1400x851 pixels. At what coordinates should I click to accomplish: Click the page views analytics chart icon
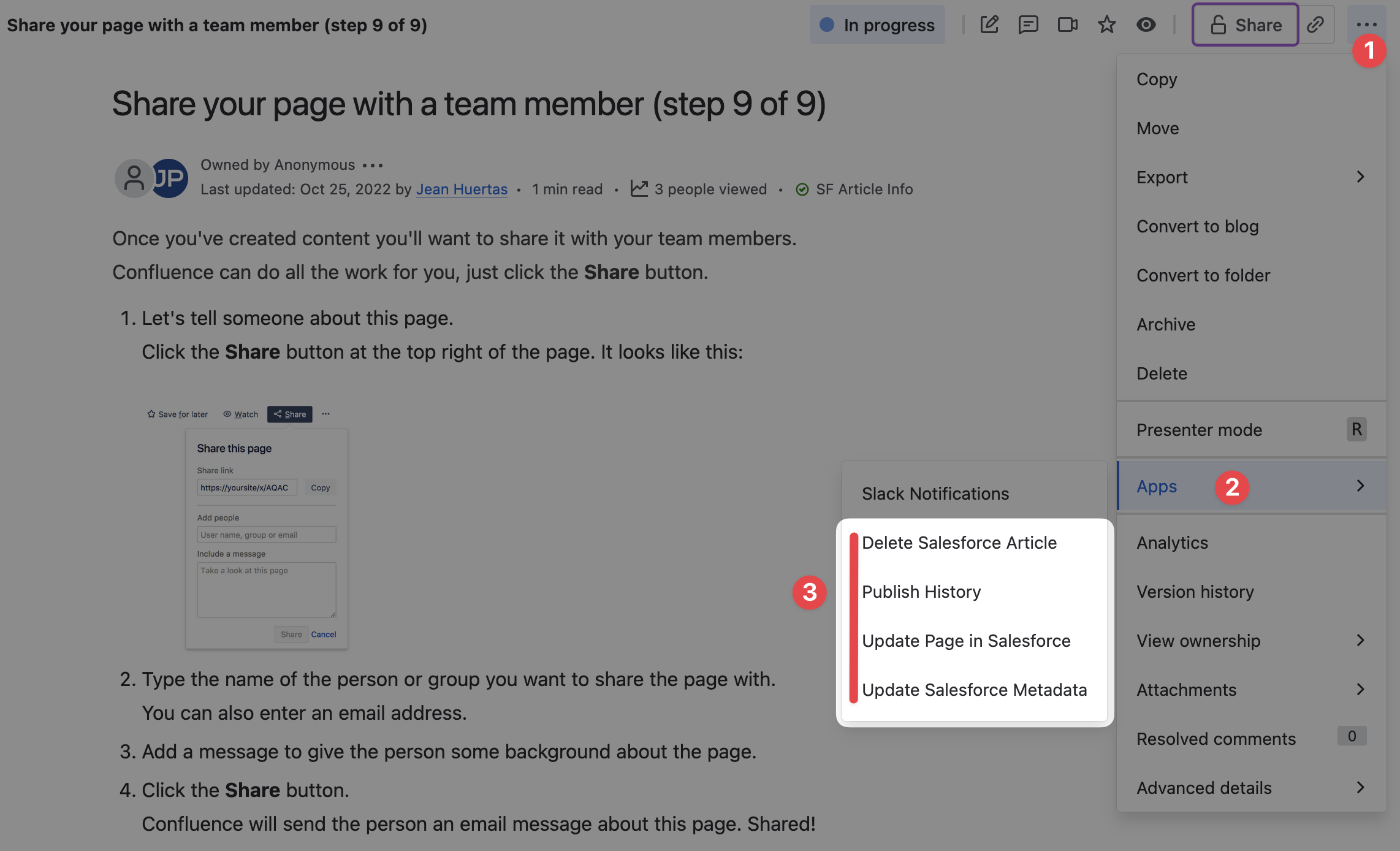639,189
